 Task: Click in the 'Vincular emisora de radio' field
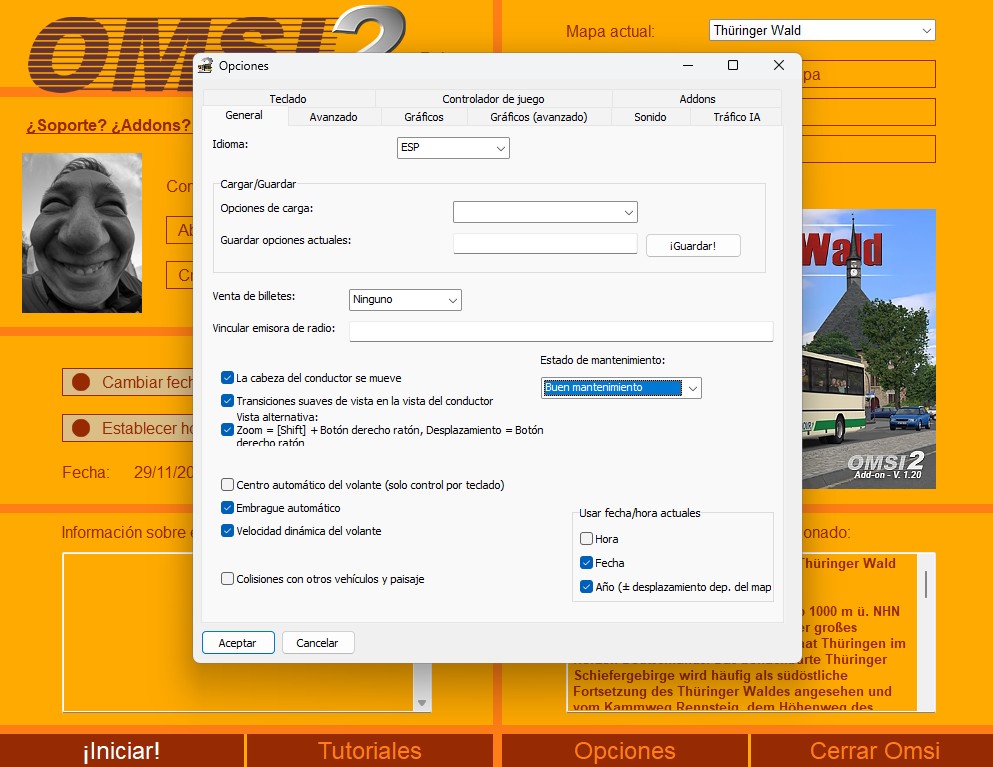[x=561, y=331]
